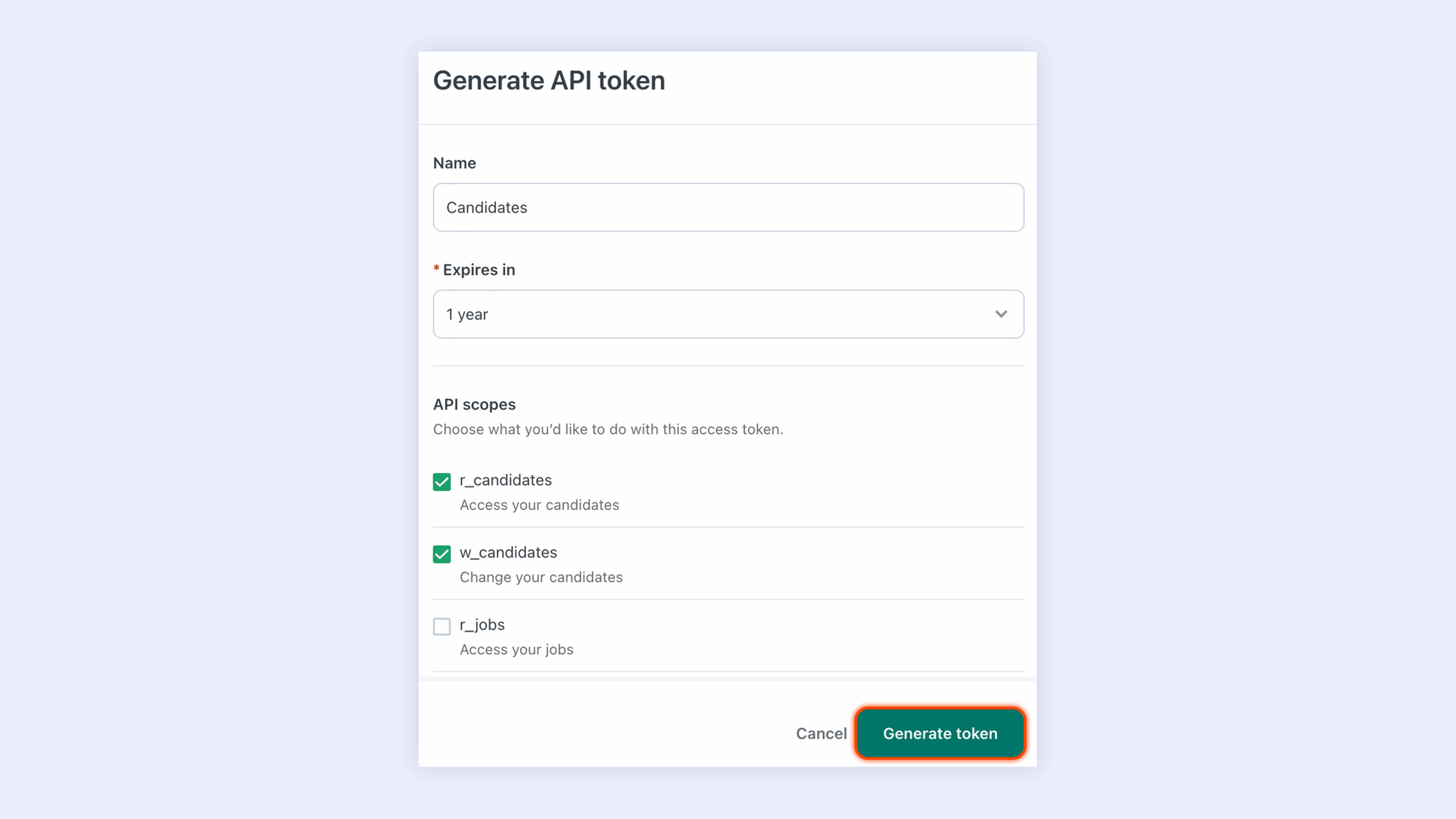Click the 'Choose what you'd like to do' helper text
The image size is (1456, 819).
pos(608,429)
